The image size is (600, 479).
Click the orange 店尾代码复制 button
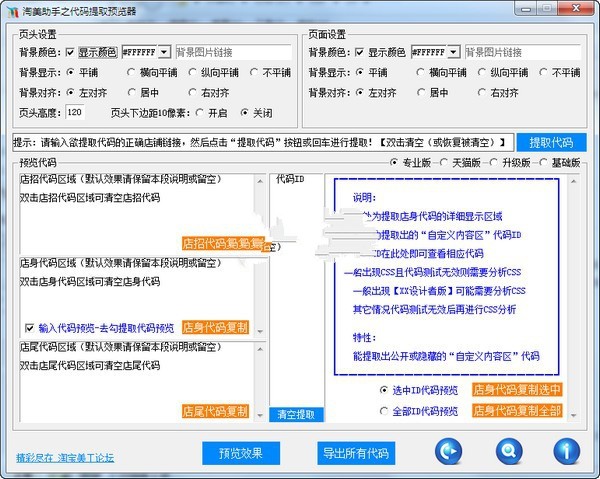[215, 411]
